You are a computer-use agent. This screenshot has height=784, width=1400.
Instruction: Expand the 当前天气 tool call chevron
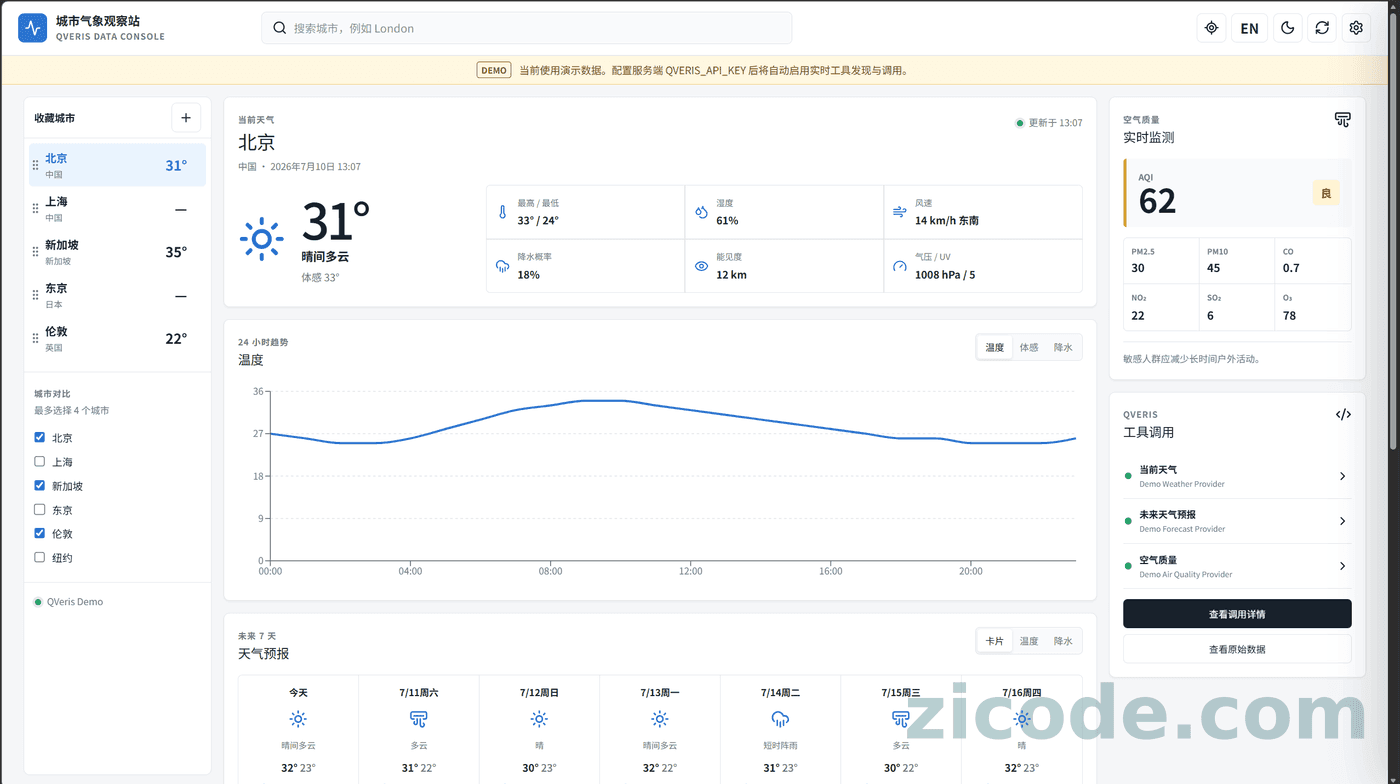coord(1342,476)
